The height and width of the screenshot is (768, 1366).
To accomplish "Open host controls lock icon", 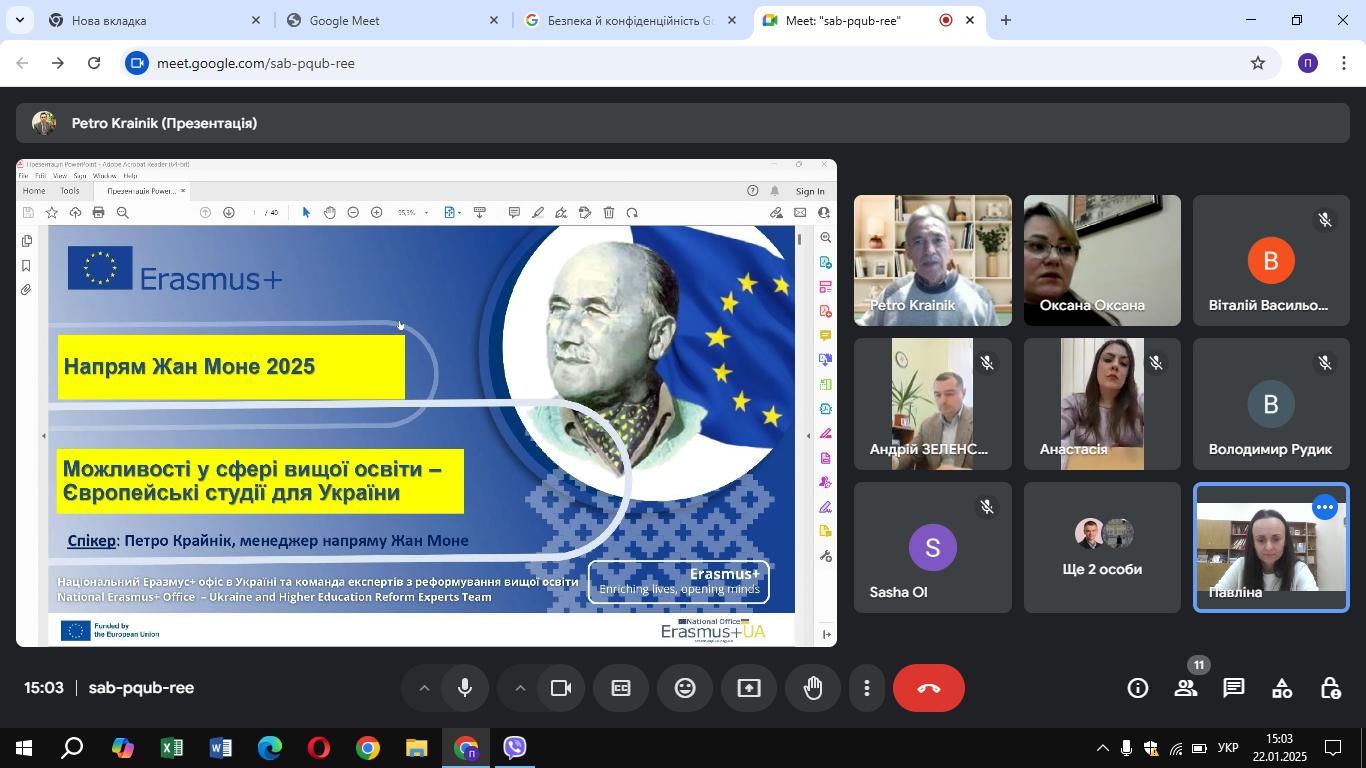I will [x=1330, y=688].
